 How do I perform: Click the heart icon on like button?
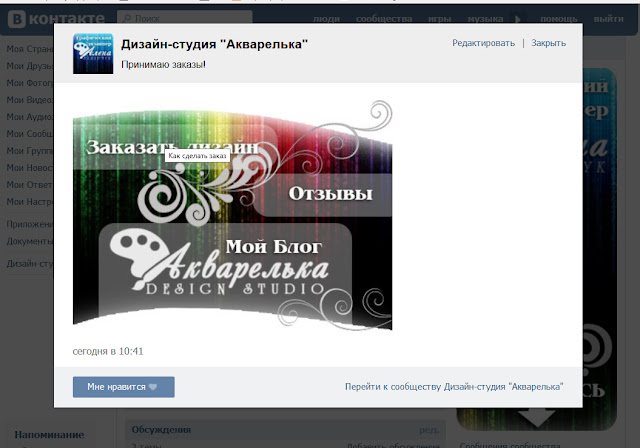click(x=153, y=387)
